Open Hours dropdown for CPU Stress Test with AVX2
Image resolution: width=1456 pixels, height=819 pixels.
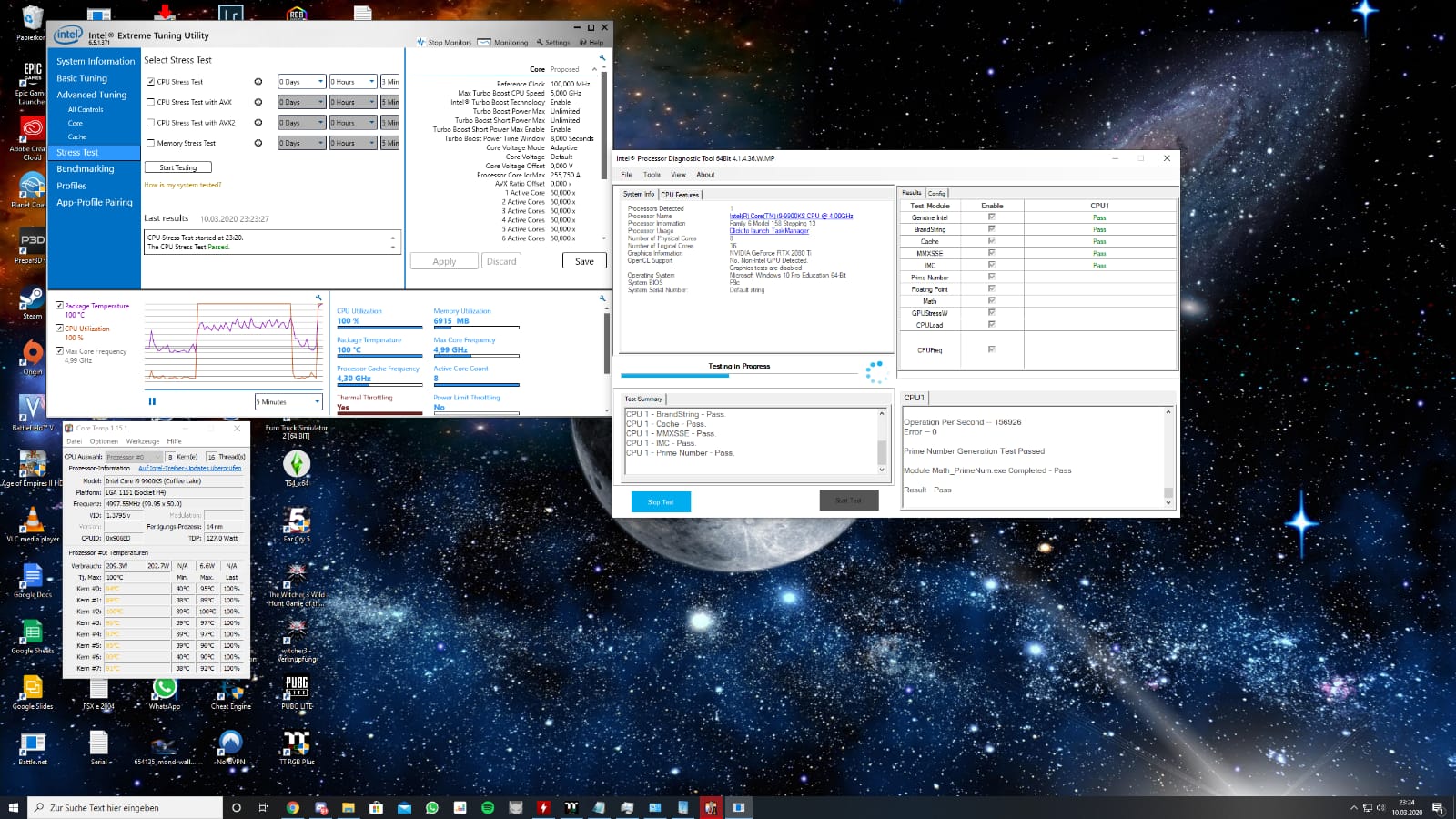[x=352, y=123]
